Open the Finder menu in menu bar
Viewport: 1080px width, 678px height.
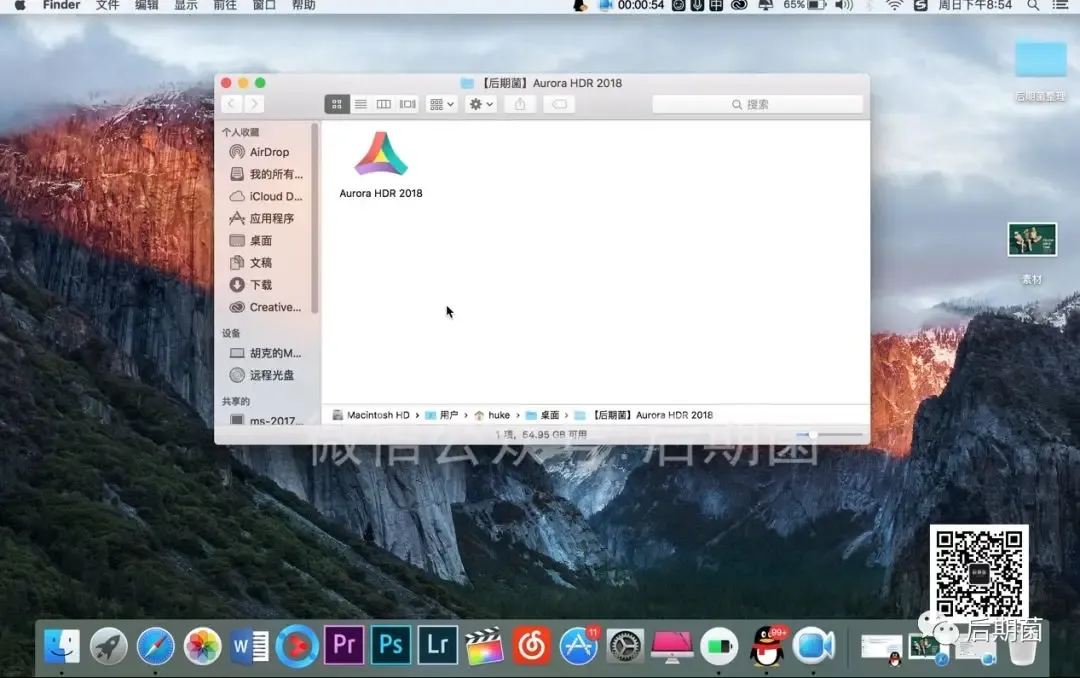tap(61, 5)
